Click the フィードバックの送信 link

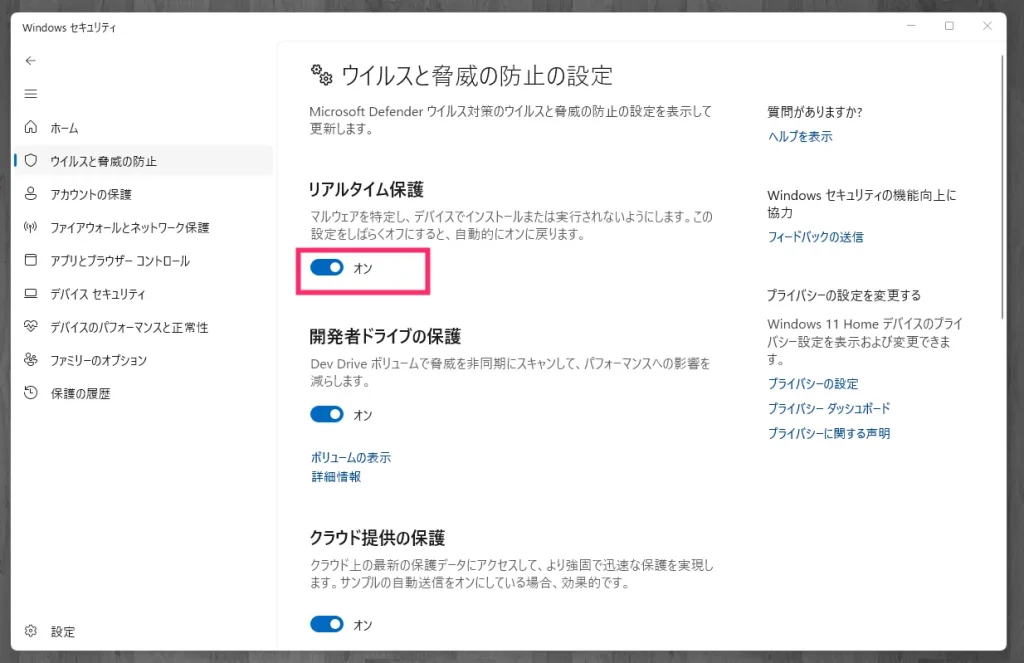point(815,237)
